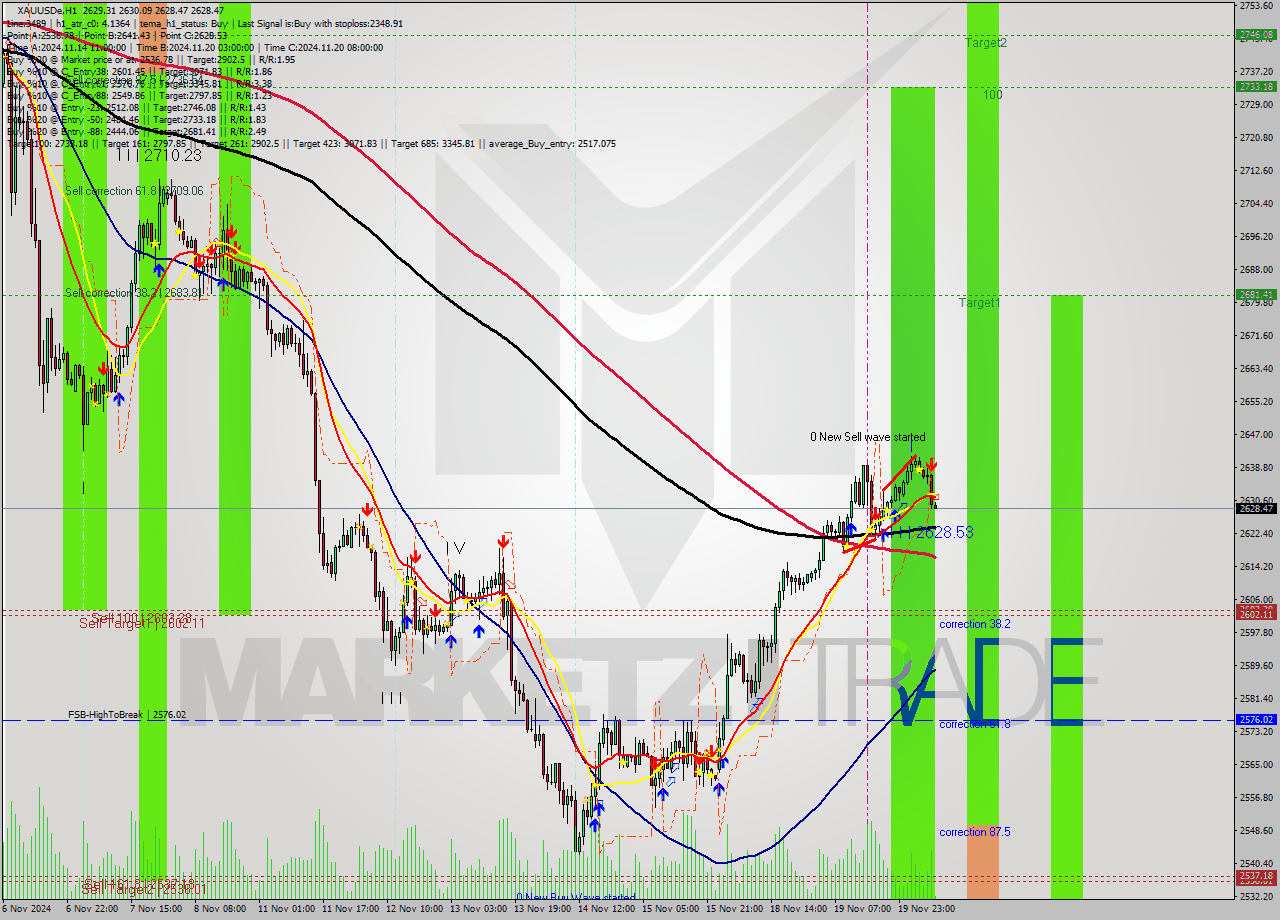Click the '18 Nov 14:00' time axis label
The width and height of the screenshot is (1280, 920).
pos(798,909)
